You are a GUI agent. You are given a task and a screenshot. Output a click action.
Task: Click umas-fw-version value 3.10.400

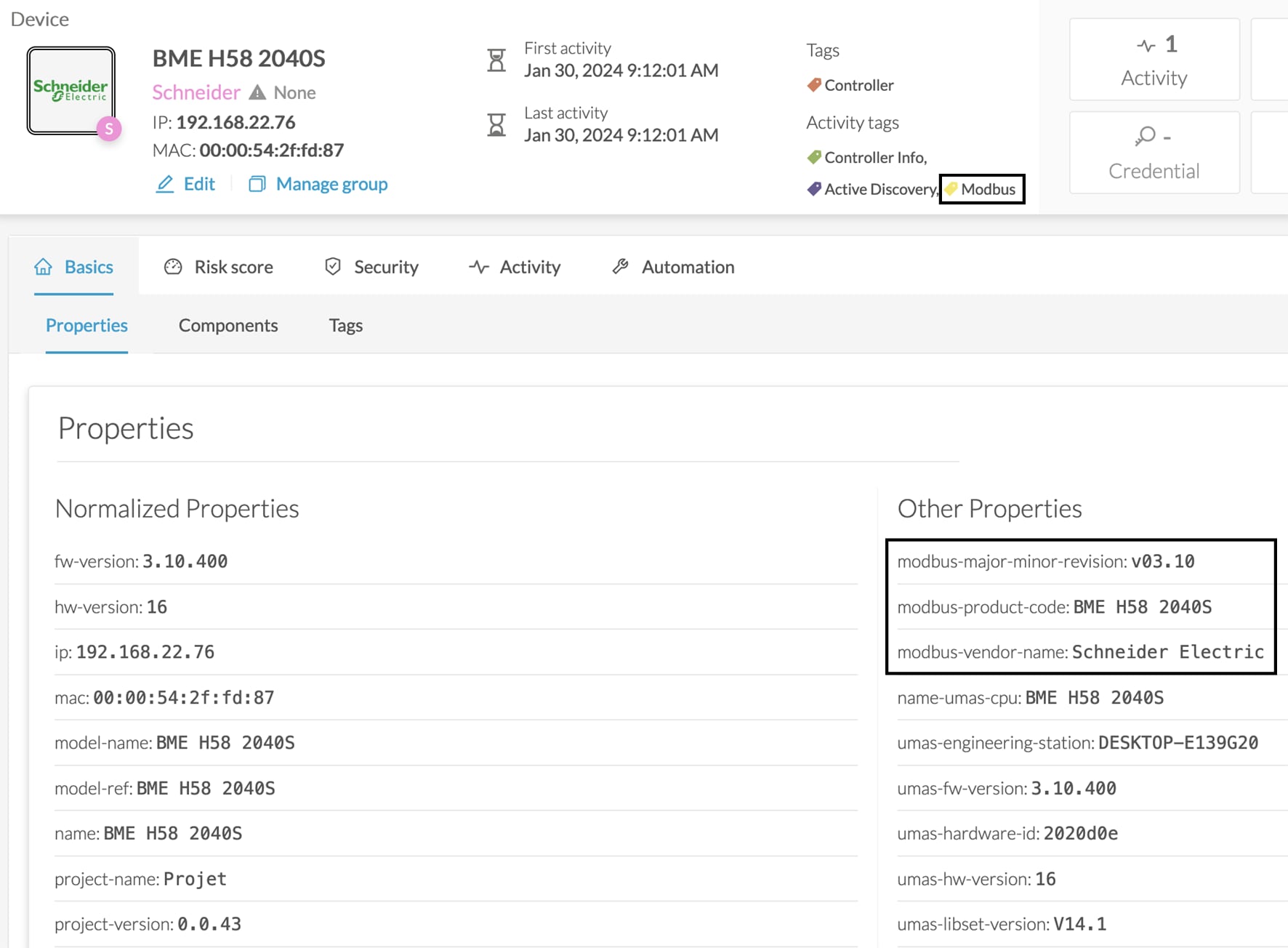click(x=1074, y=789)
